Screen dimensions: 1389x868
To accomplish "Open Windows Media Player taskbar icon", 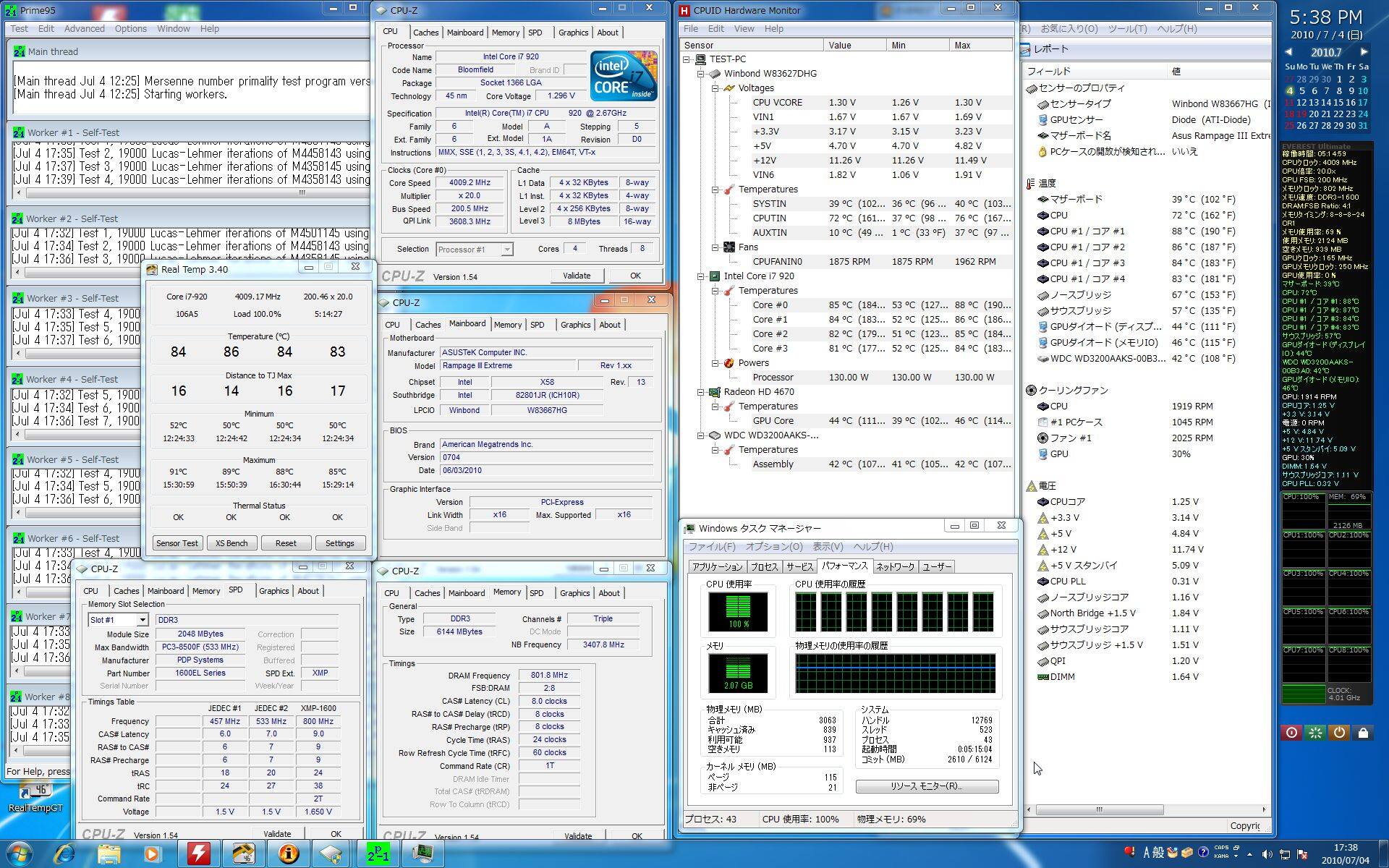I will pos(152,854).
